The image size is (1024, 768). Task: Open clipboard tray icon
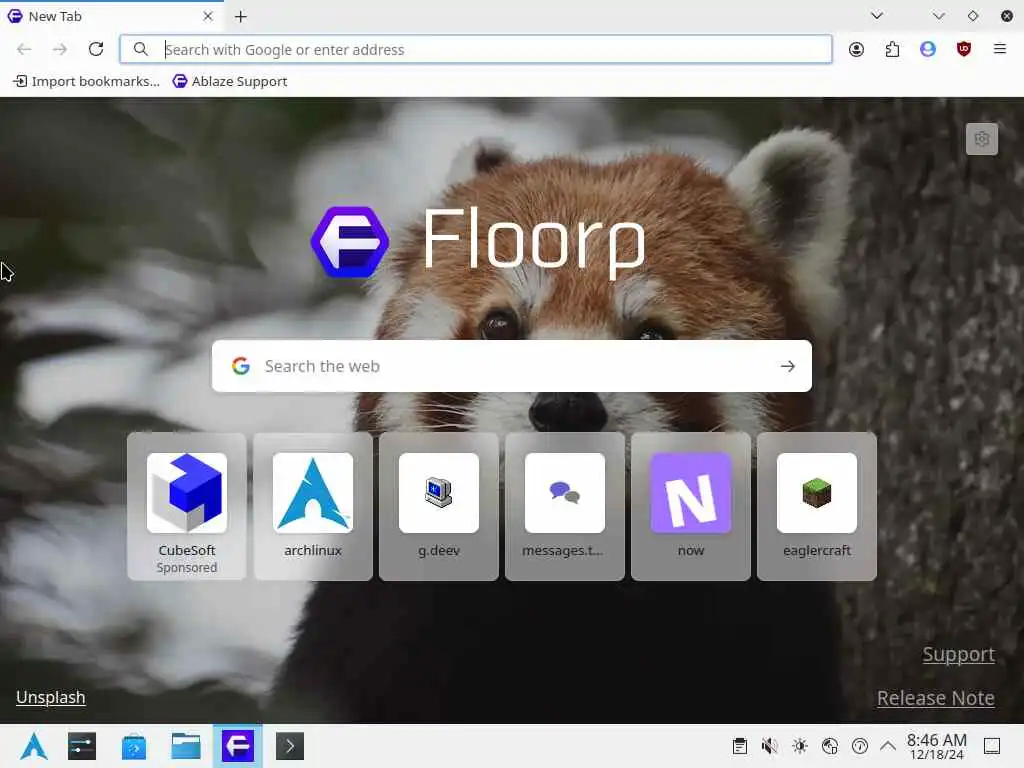(739, 746)
